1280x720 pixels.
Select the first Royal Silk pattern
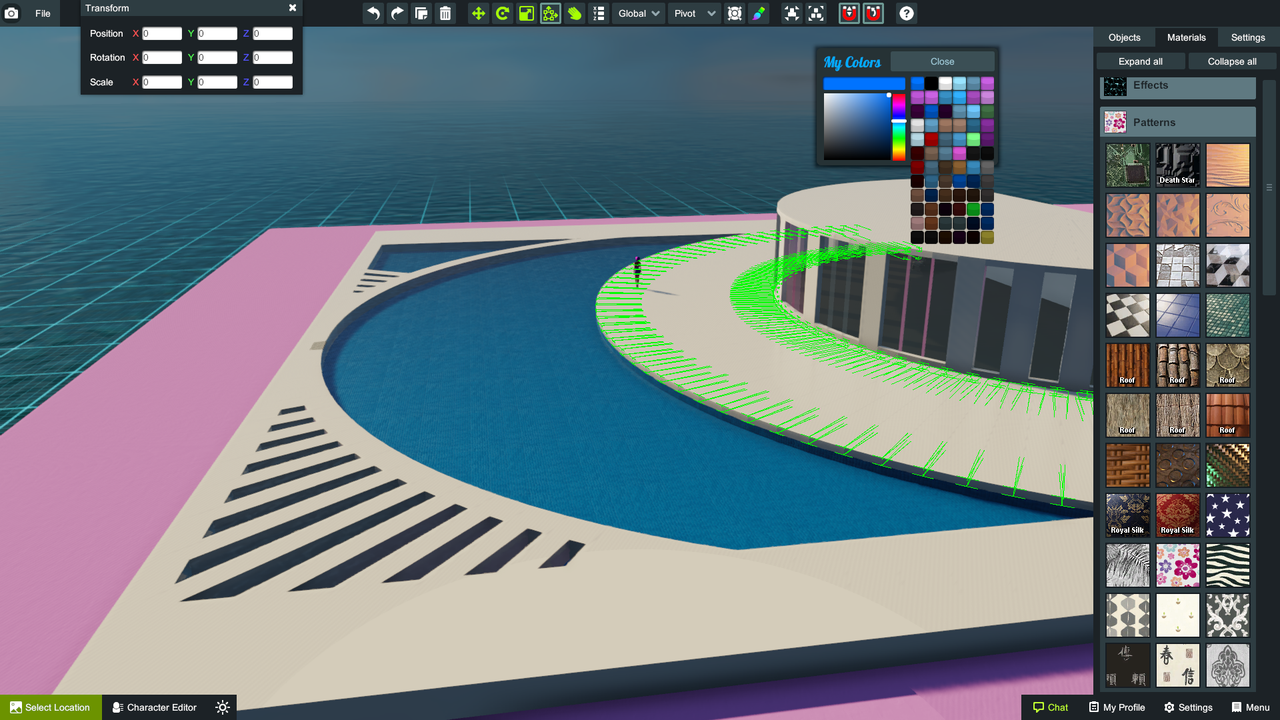[1127, 515]
